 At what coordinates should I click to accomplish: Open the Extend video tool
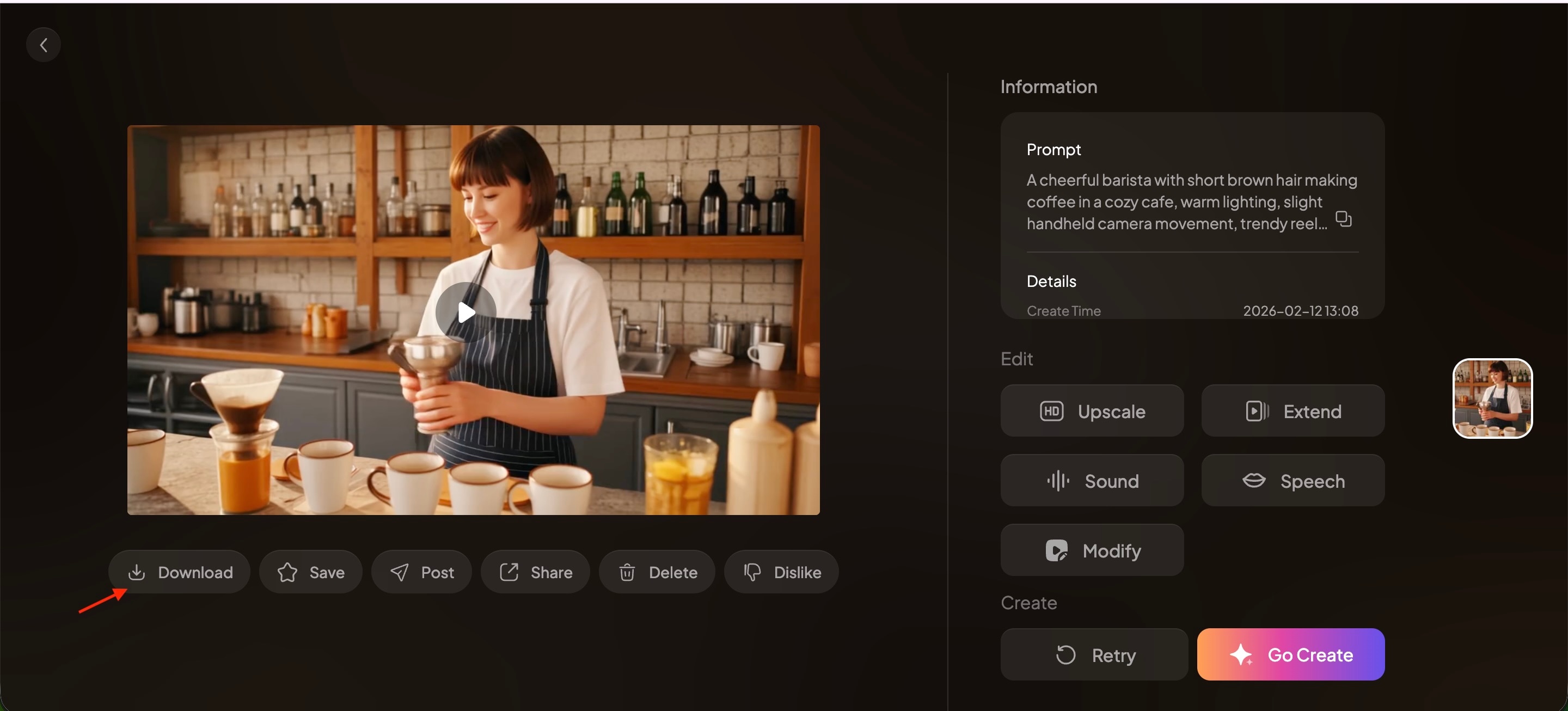(1293, 410)
